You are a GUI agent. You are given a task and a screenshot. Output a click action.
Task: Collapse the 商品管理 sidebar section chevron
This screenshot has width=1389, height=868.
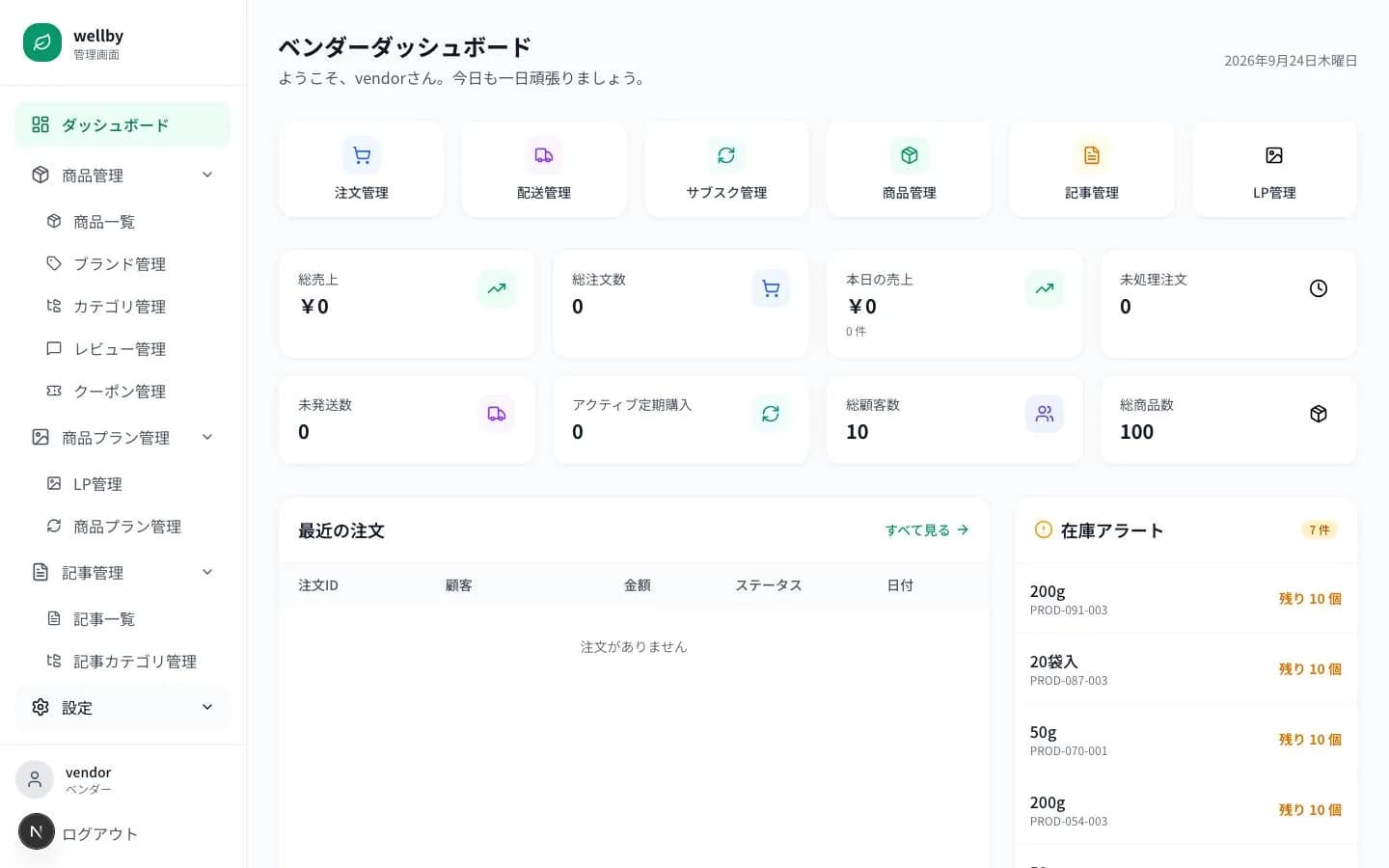tap(207, 175)
